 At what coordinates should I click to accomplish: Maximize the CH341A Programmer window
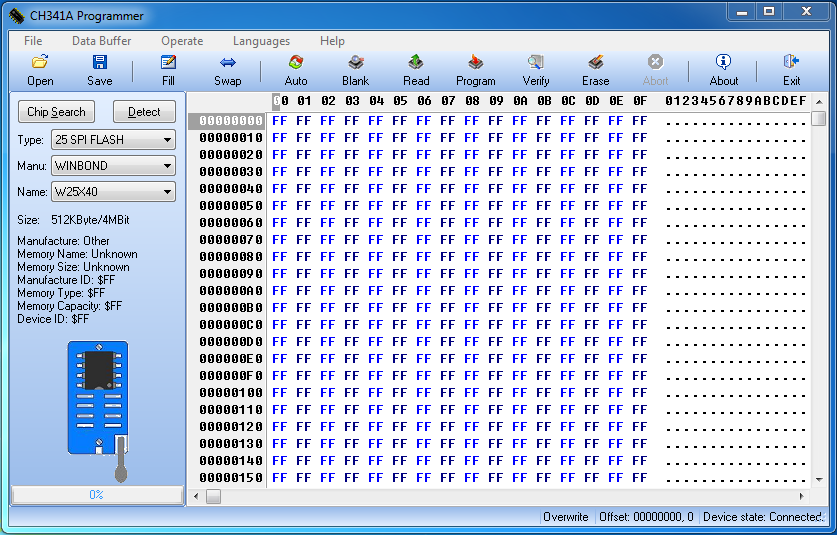pos(769,12)
